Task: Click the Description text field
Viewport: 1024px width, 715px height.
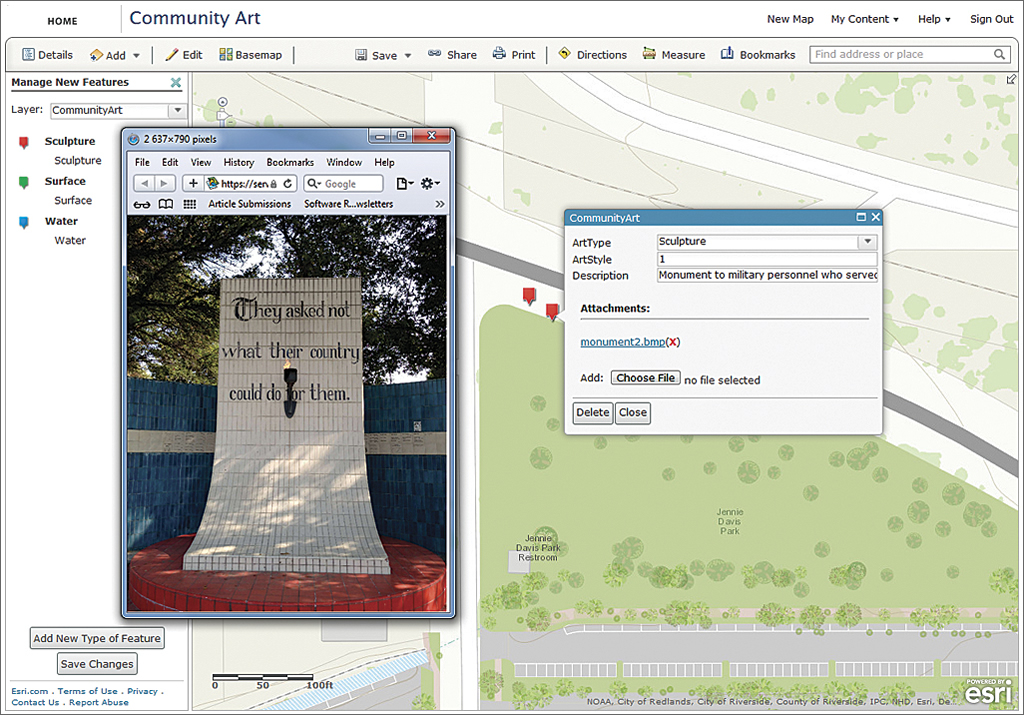Action: point(767,275)
